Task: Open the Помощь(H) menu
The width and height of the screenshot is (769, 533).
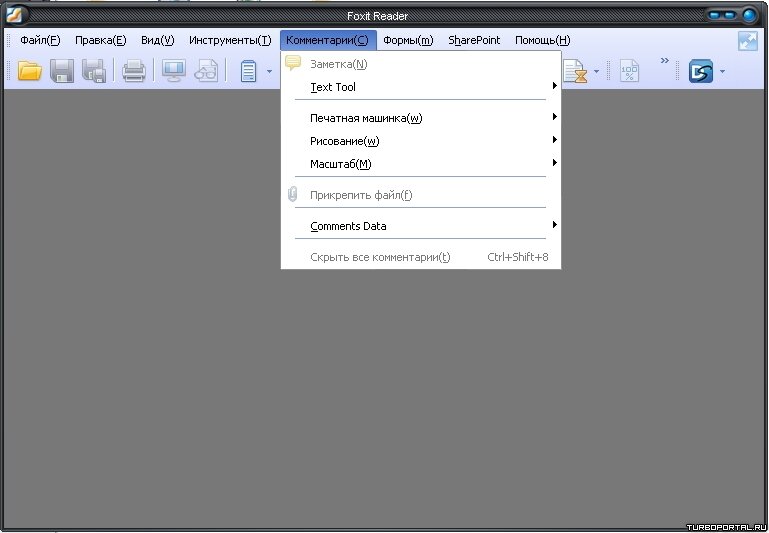Action: (x=542, y=40)
